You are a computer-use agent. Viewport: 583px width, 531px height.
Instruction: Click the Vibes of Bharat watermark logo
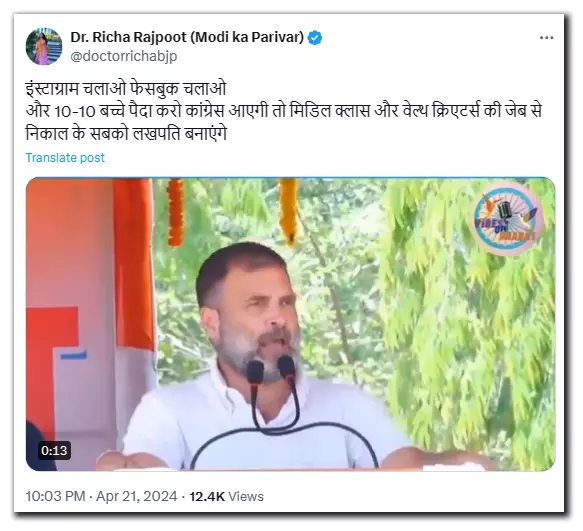click(506, 218)
